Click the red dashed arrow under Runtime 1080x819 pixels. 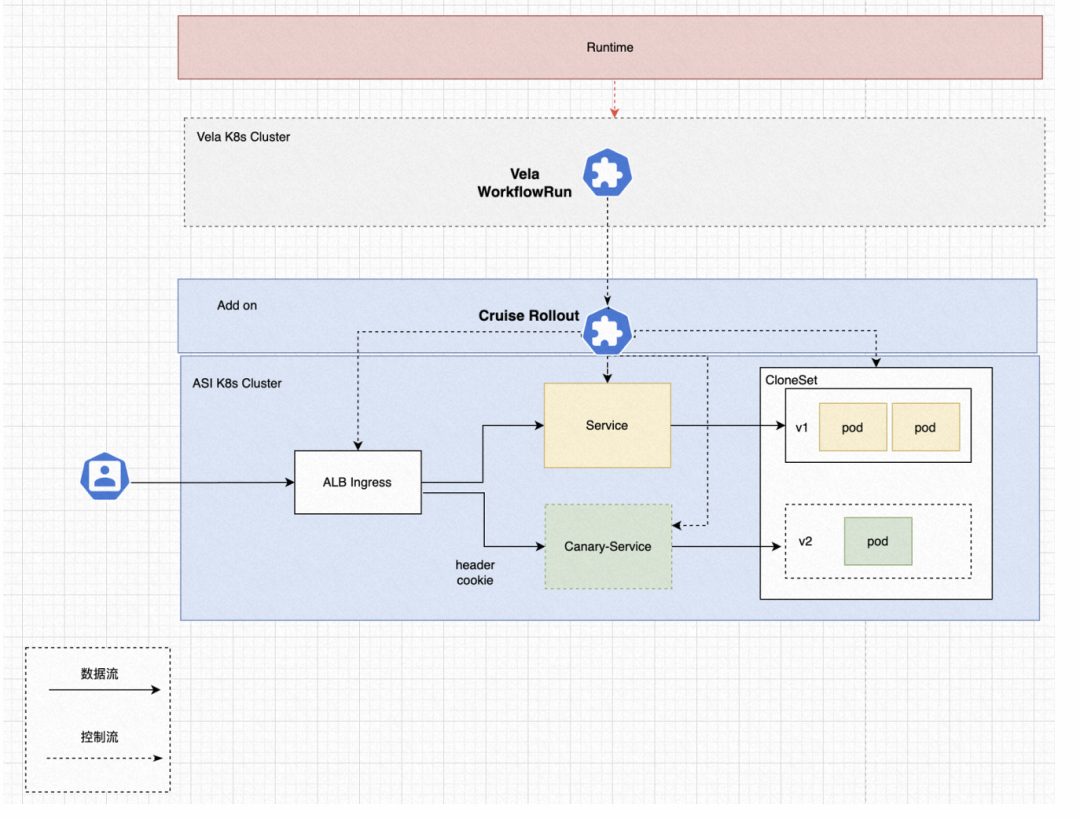(x=614, y=99)
